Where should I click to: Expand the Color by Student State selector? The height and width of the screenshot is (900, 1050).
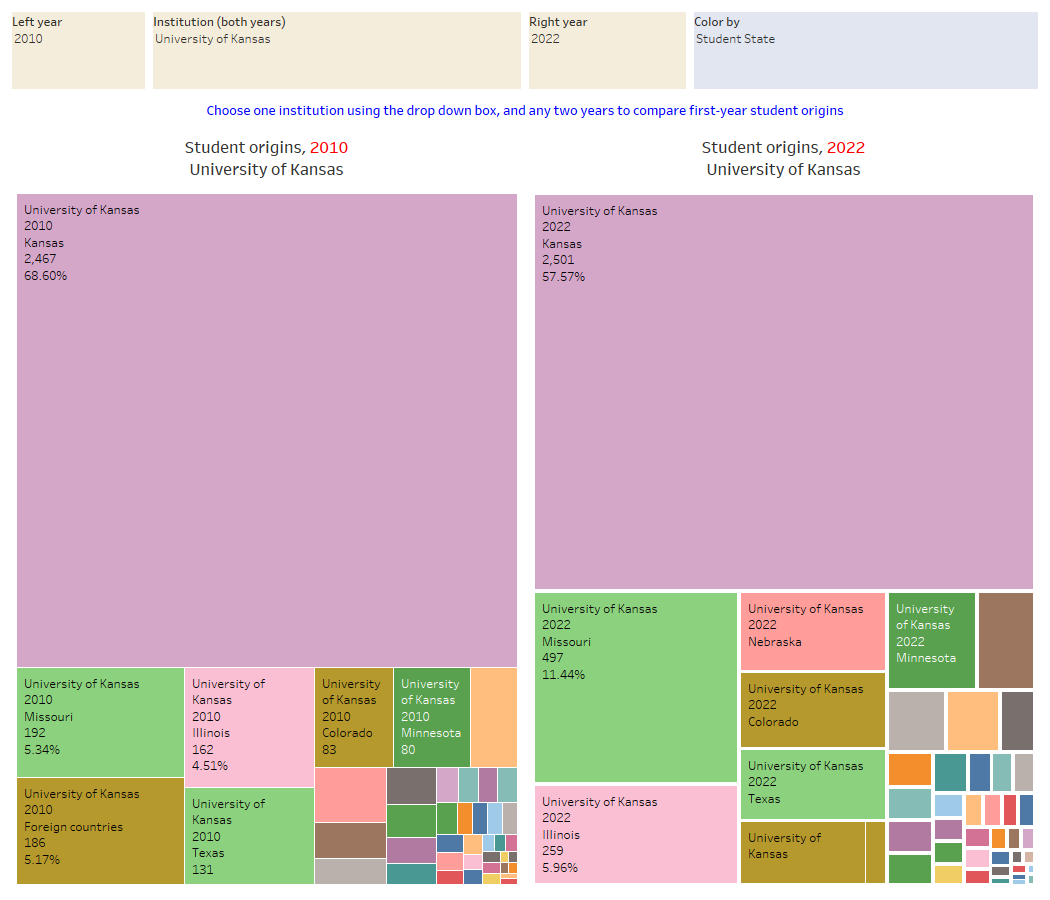(x=865, y=39)
